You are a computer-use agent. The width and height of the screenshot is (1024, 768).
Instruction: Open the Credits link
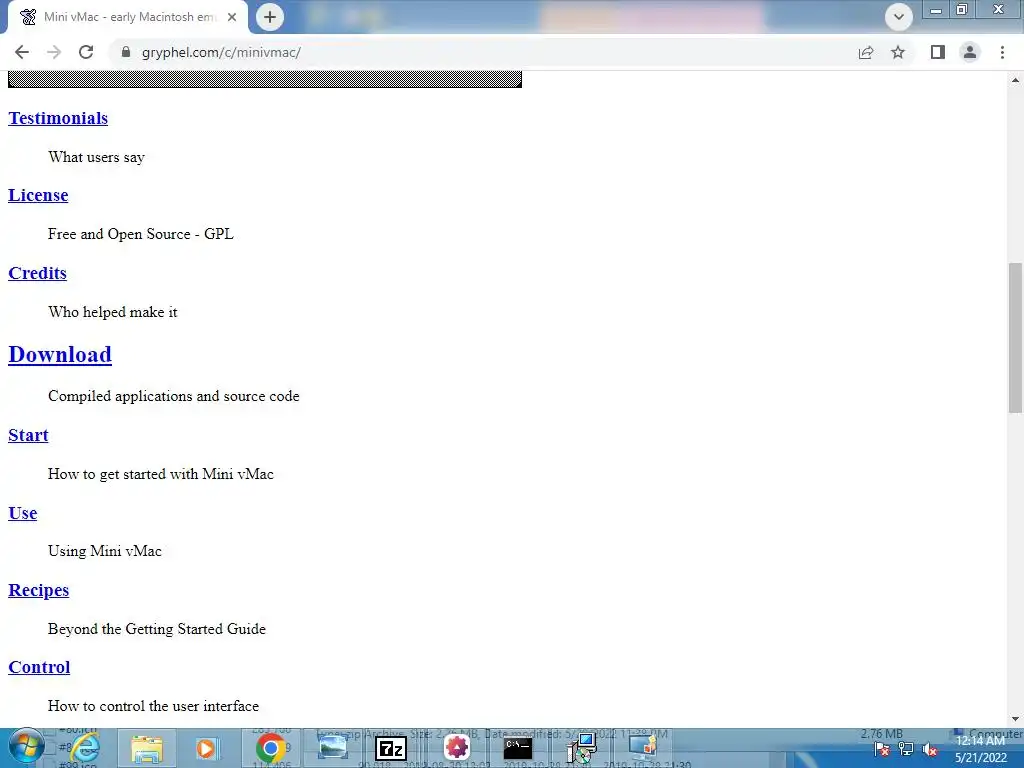(37, 273)
